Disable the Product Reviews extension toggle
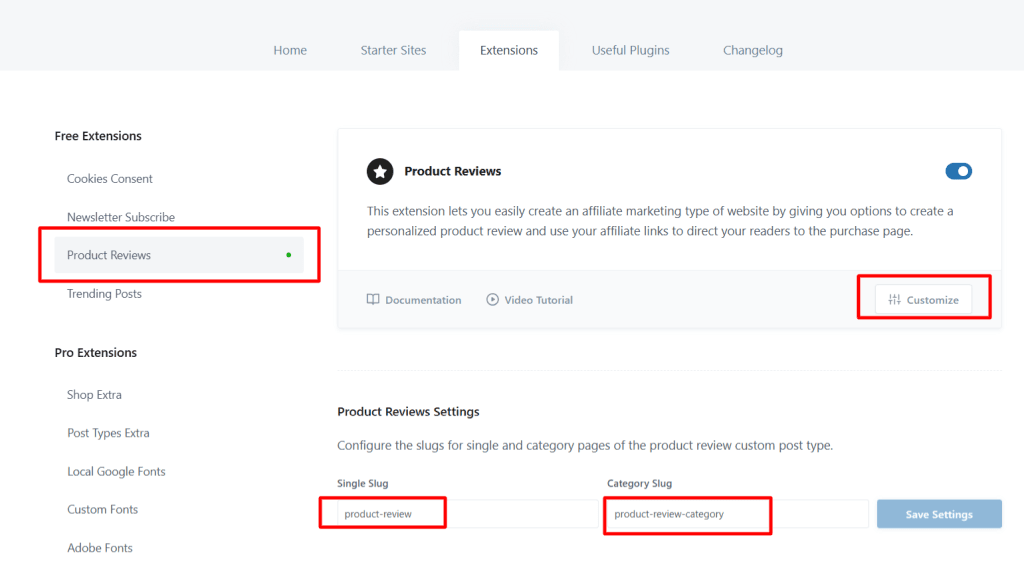Image resolution: width=1024 pixels, height=565 pixels. (958, 171)
